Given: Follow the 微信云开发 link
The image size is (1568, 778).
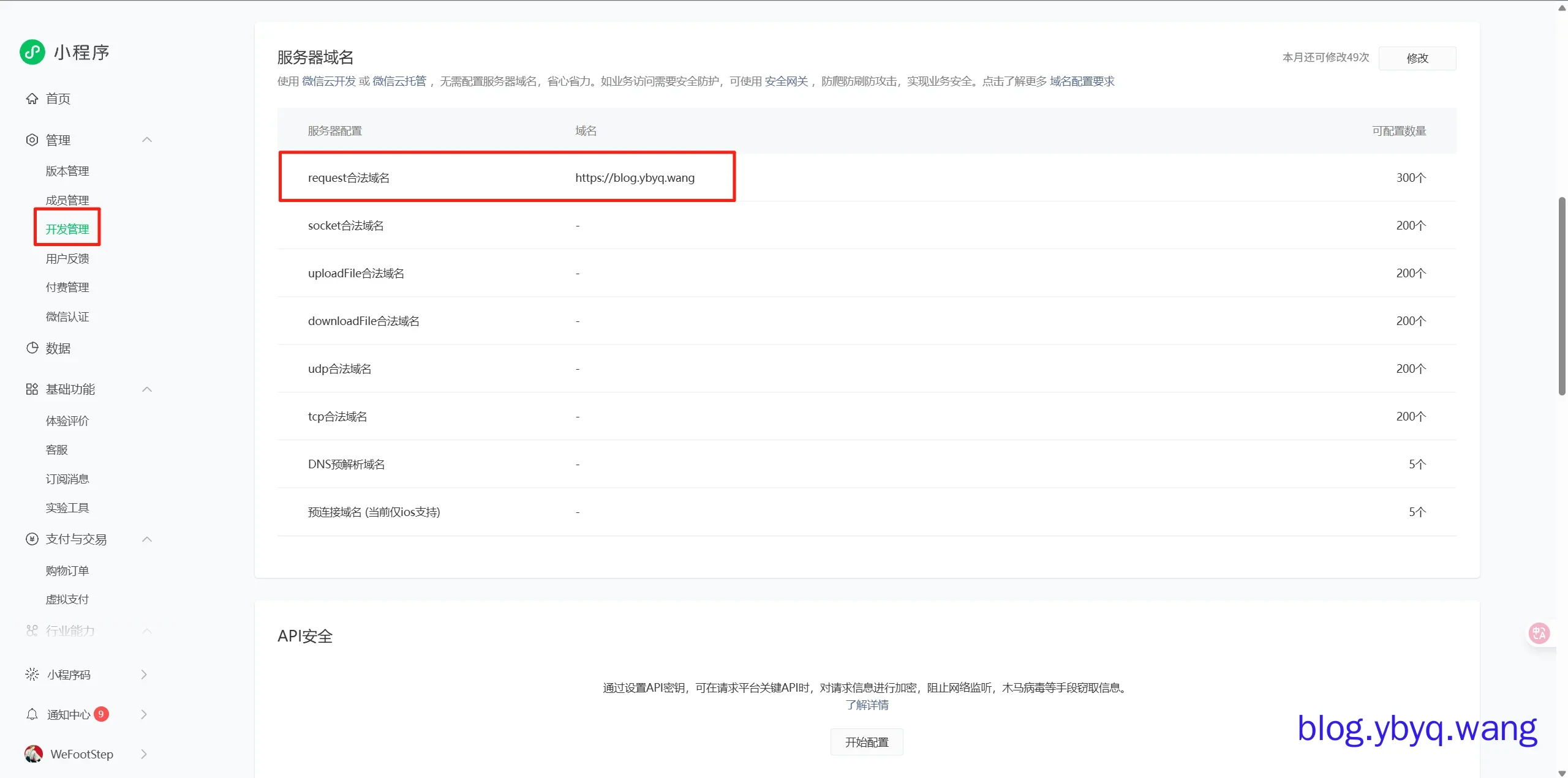Looking at the screenshot, I should (329, 81).
